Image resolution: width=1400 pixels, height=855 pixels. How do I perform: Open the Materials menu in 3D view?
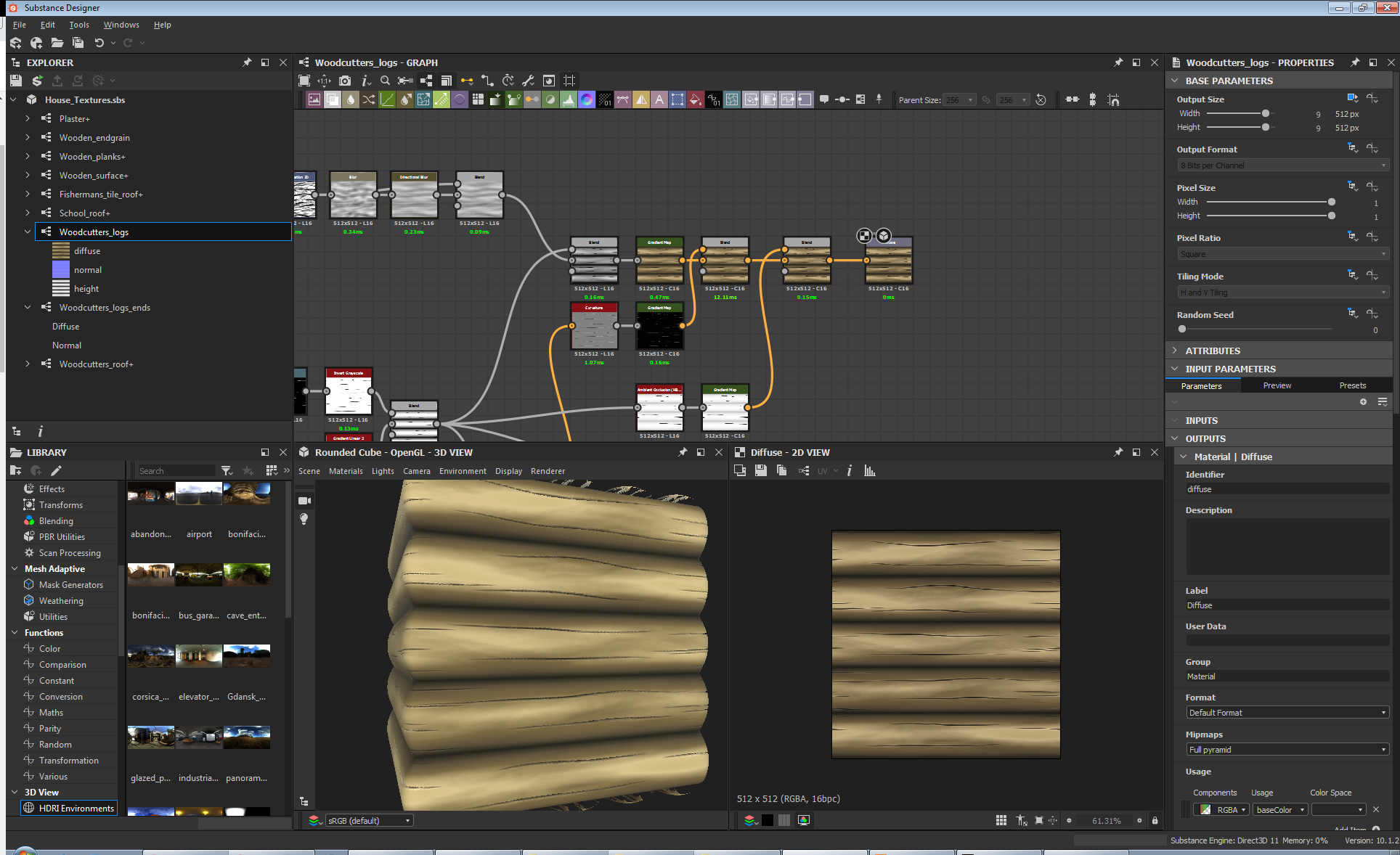pos(346,471)
